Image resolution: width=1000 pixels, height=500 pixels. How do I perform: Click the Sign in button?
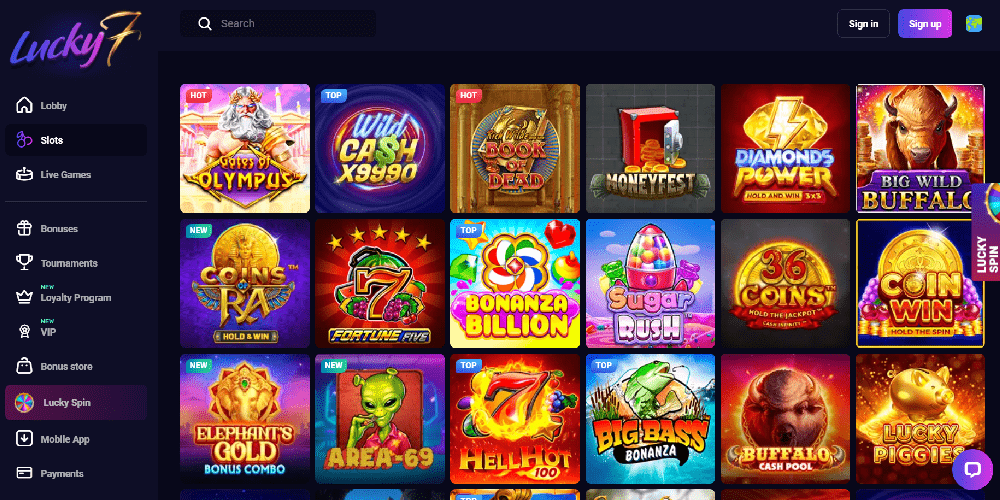pyautogui.click(x=863, y=24)
